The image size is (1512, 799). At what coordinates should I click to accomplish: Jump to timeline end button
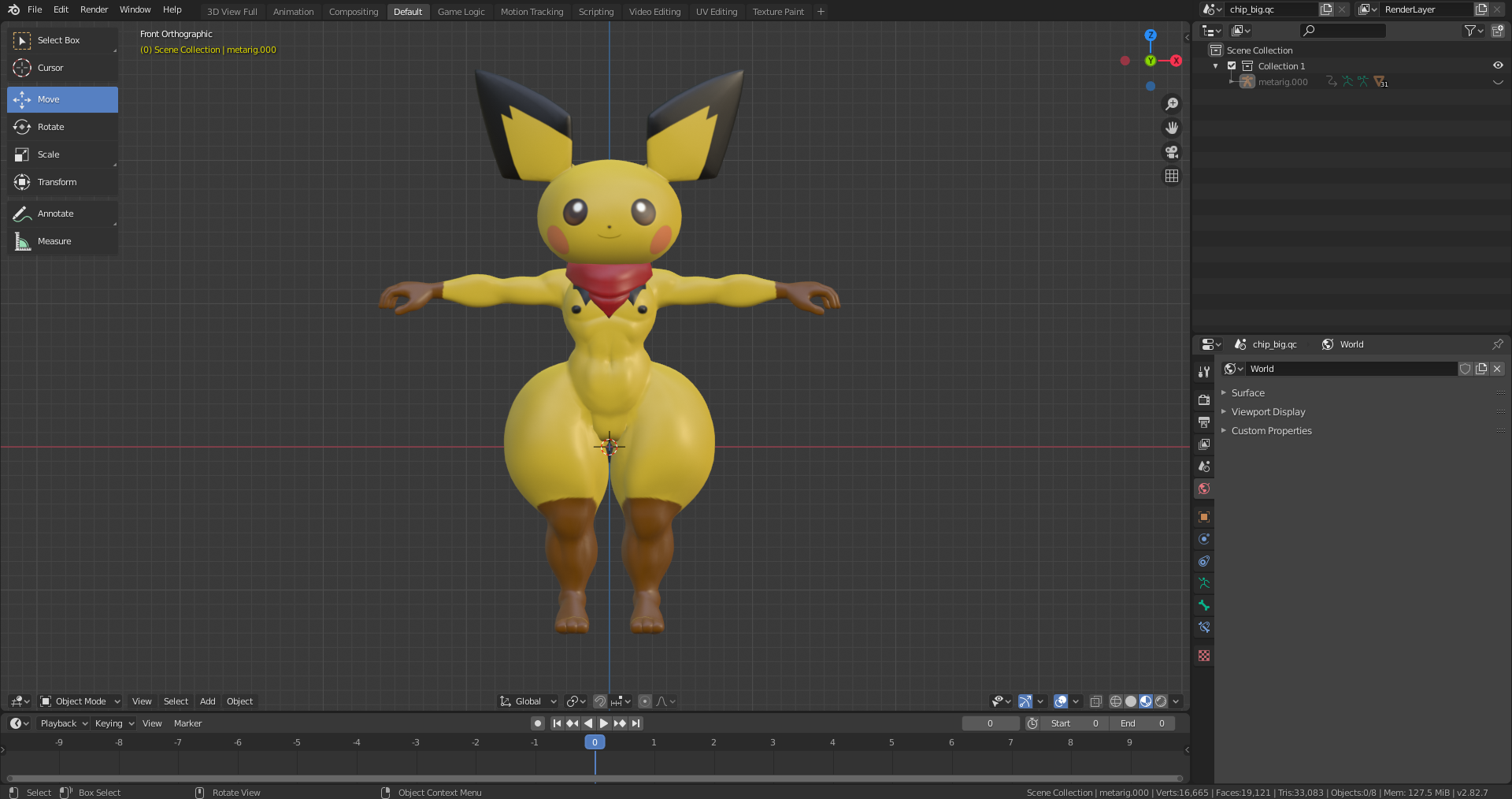[x=636, y=723]
